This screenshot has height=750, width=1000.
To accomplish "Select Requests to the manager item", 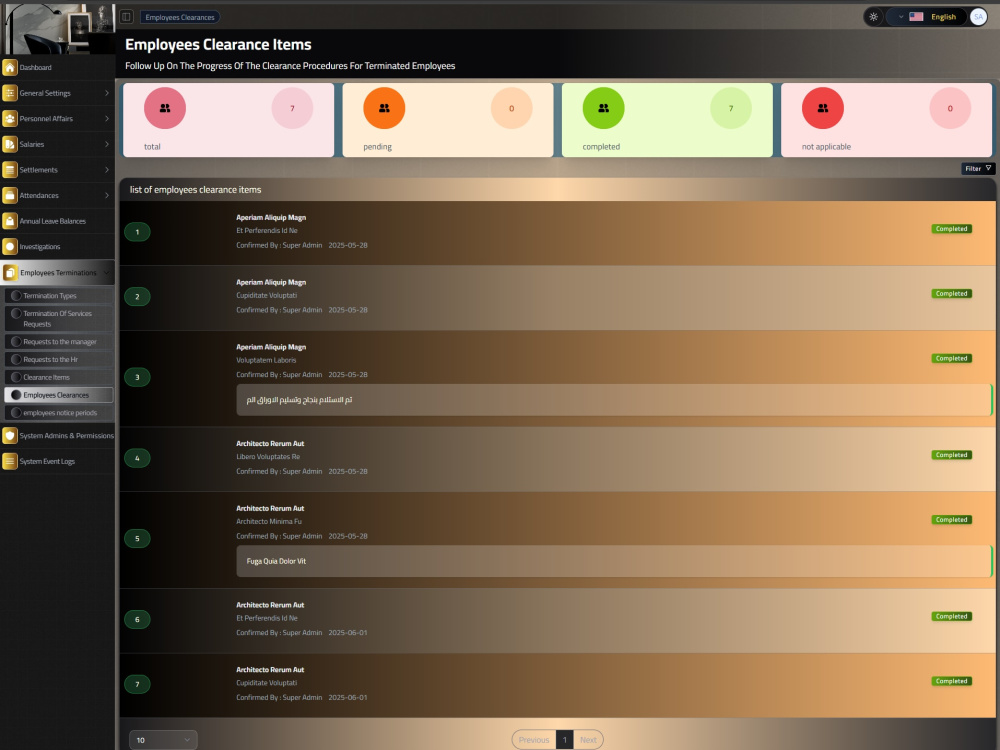I will click(x=59, y=341).
